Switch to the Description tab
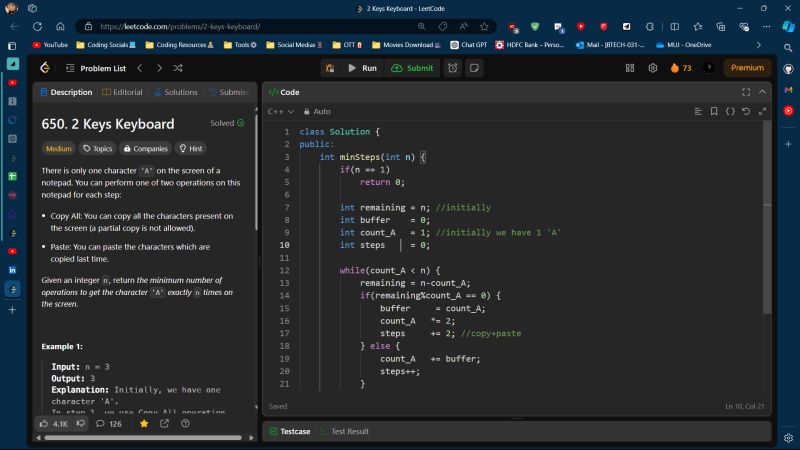Screen dimensions: 800x450 click(x=66, y=92)
